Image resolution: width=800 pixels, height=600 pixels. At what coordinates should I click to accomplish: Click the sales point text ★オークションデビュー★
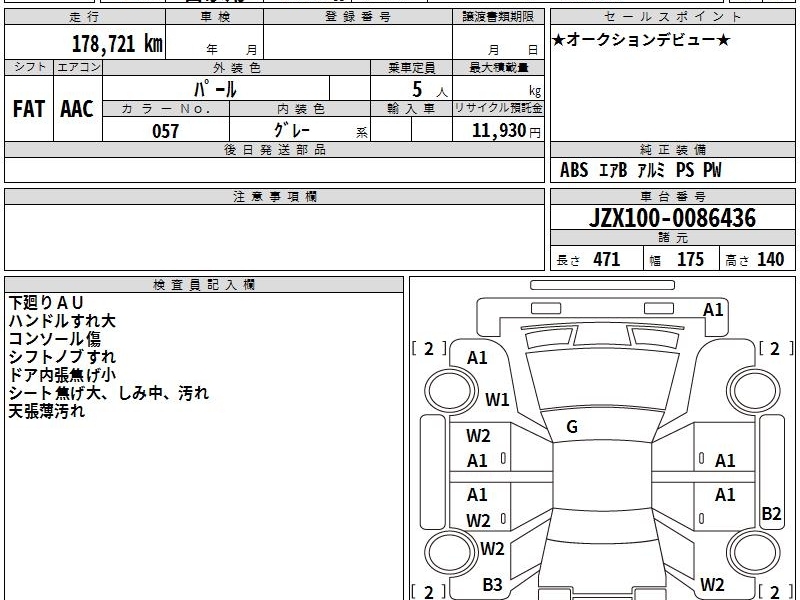[641, 40]
